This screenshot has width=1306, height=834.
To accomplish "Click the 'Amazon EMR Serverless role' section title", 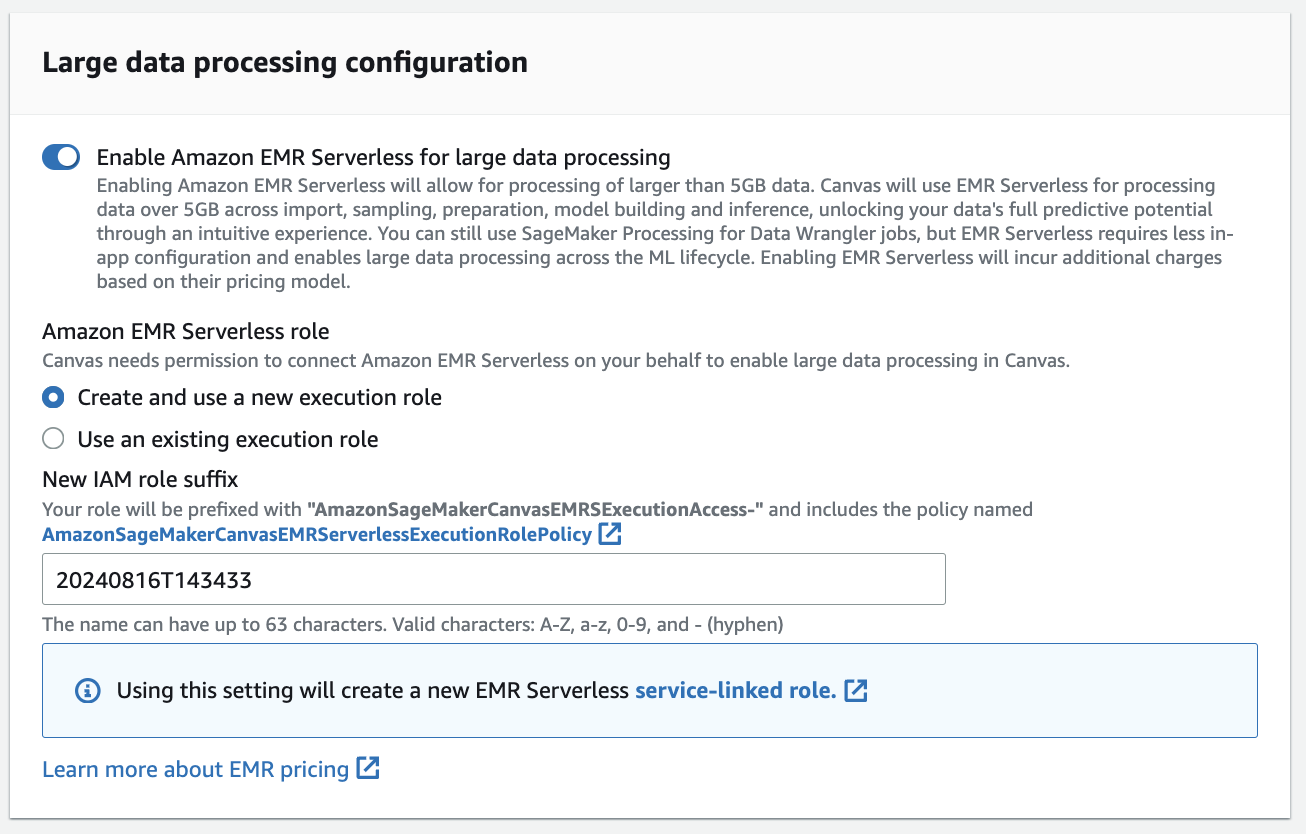I will (185, 331).
